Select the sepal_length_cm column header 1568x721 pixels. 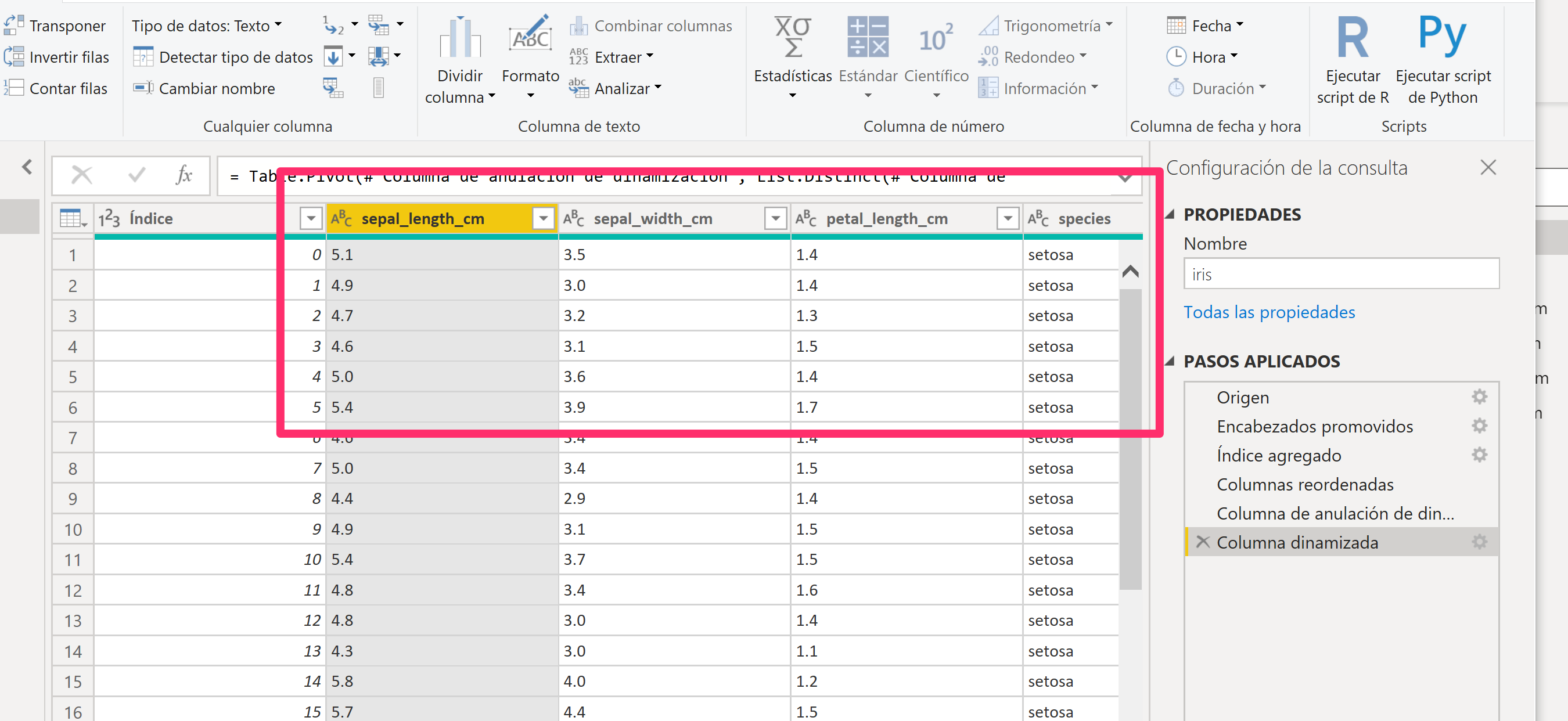coord(422,218)
